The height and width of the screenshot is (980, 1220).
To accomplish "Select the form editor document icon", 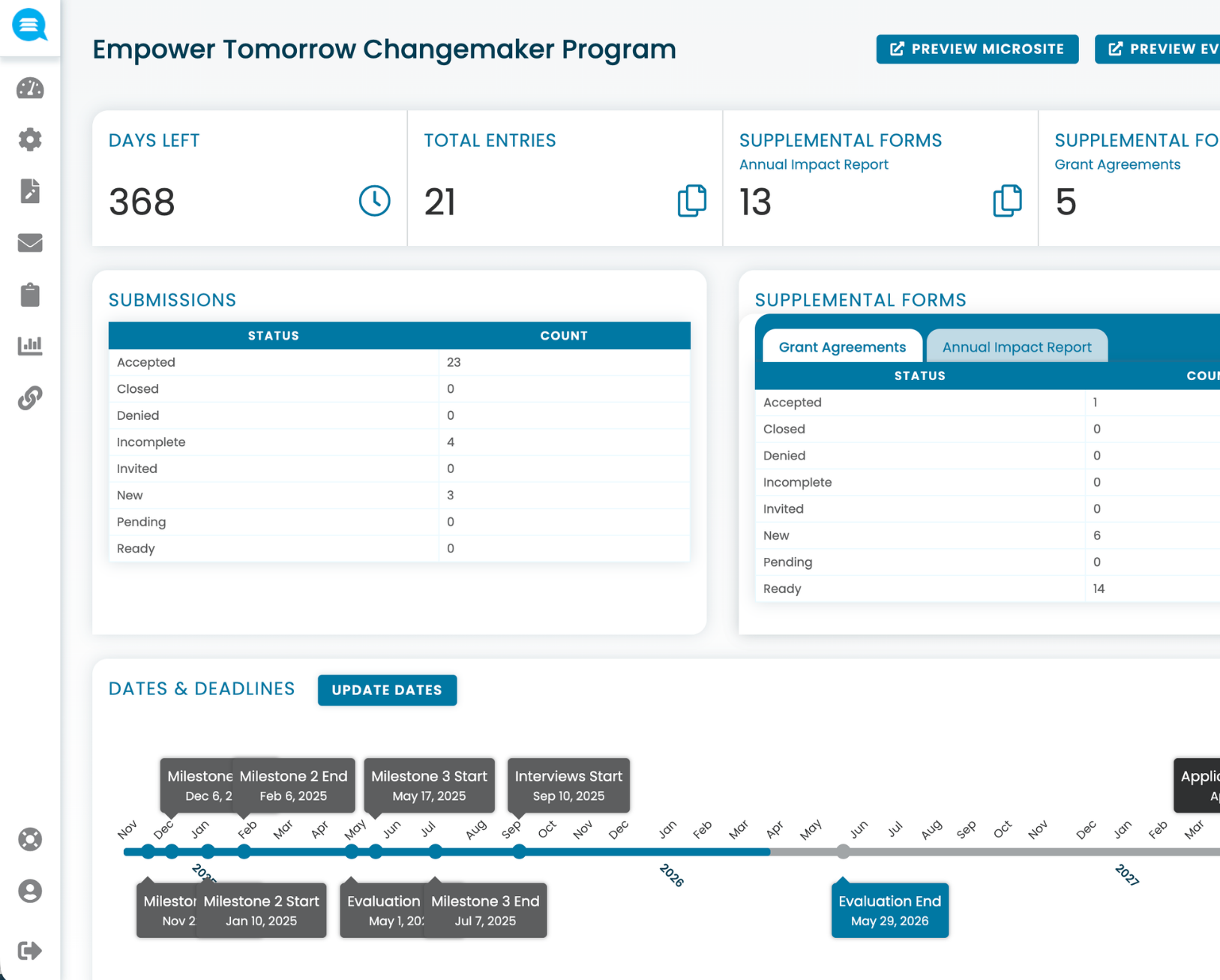I will click(29, 191).
